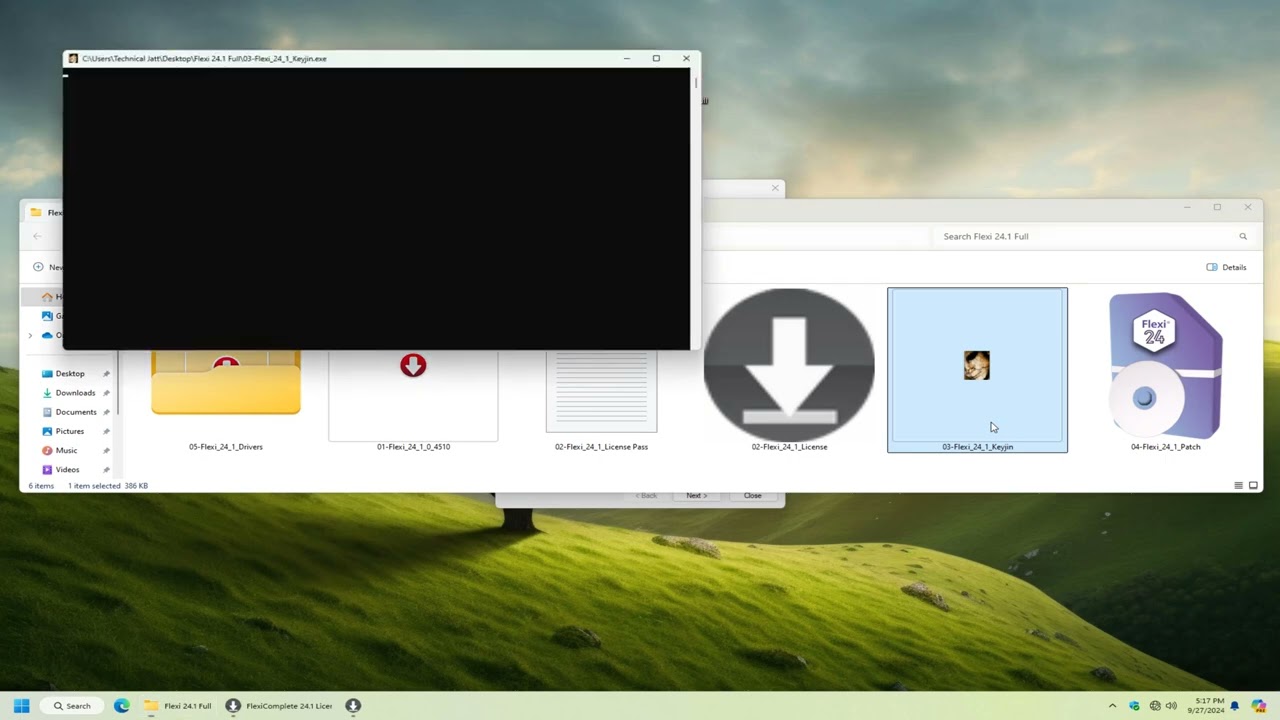Unpin Desktop using its pin icon
This screenshot has height=720, width=1280.
point(106,374)
